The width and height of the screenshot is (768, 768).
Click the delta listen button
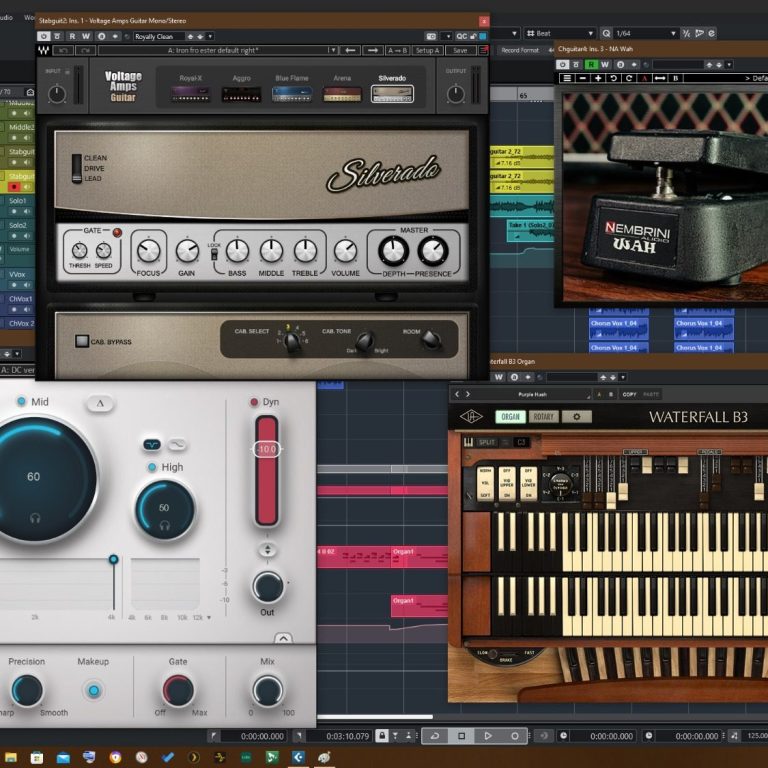coord(100,403)
